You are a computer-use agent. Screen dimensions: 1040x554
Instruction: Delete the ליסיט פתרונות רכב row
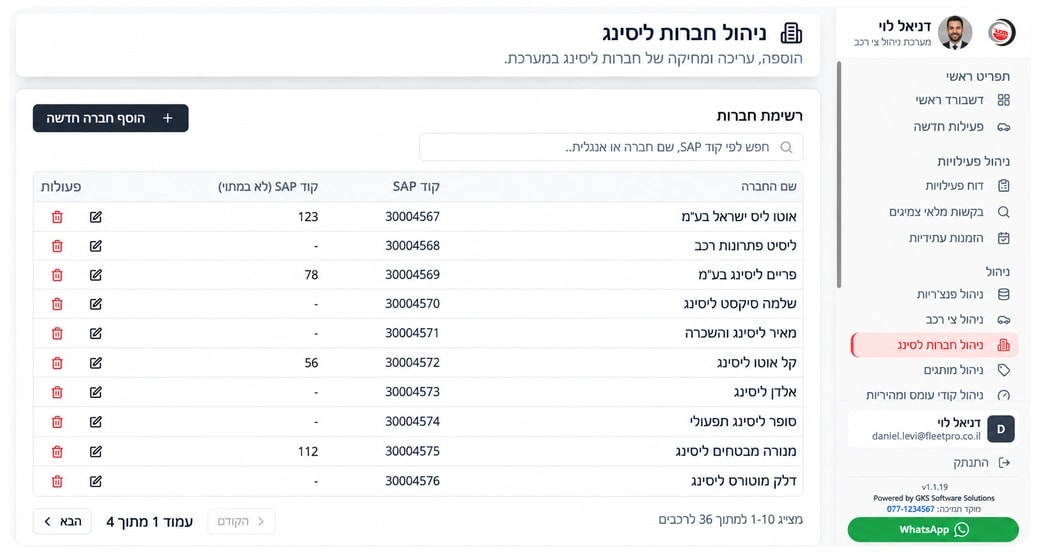[57, 246]
